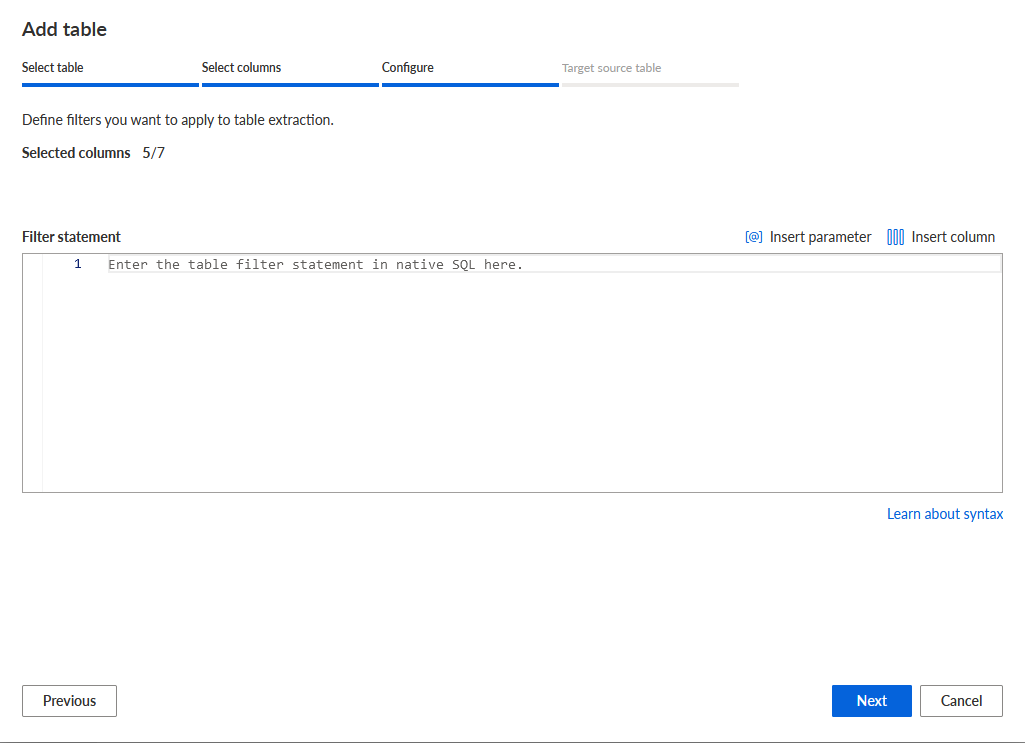Proceed with the Next button
The width and height of the screenshot is (1025, 743).
point(871,701)
